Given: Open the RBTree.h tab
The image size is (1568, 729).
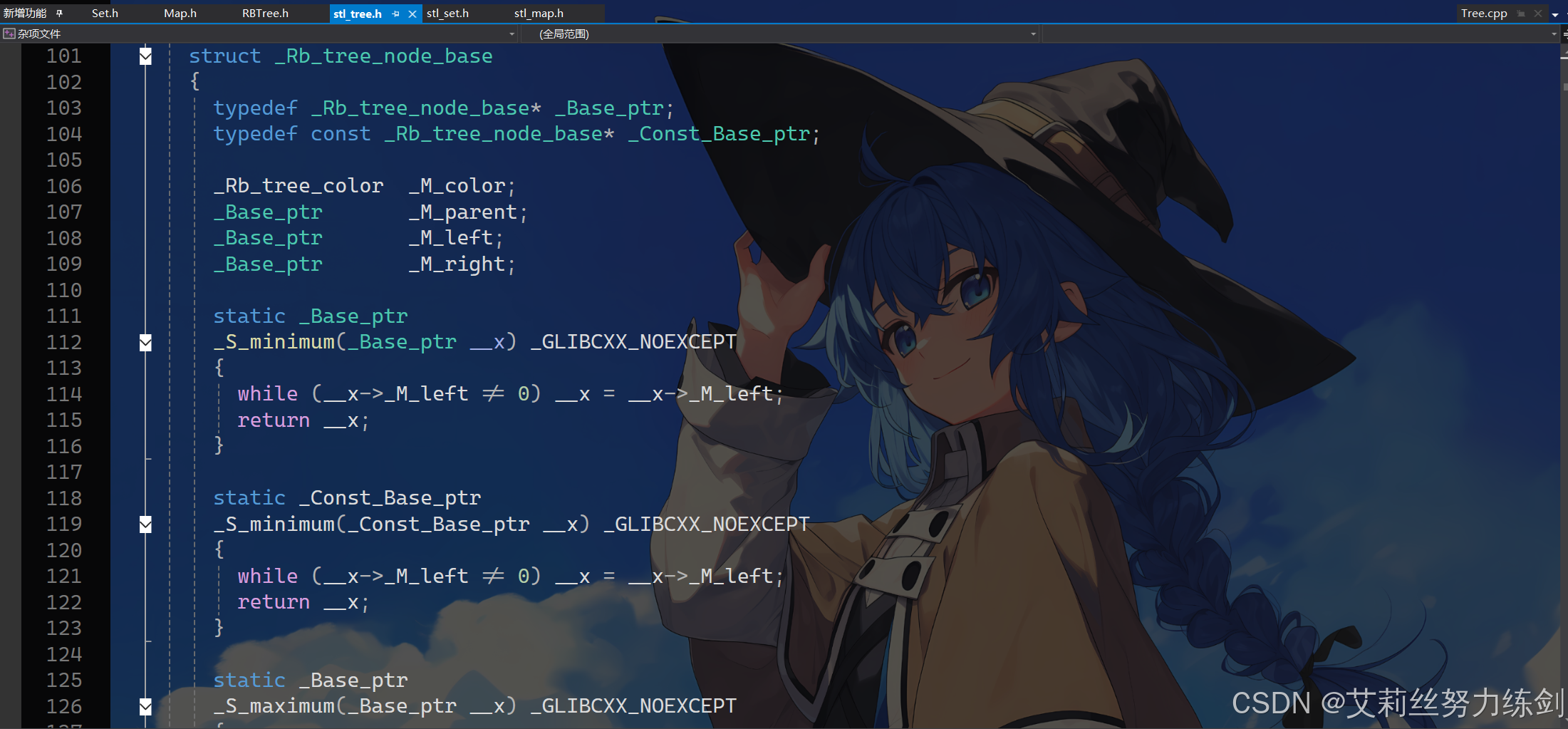Looking at the screenshot, I should tap(265, 13).
